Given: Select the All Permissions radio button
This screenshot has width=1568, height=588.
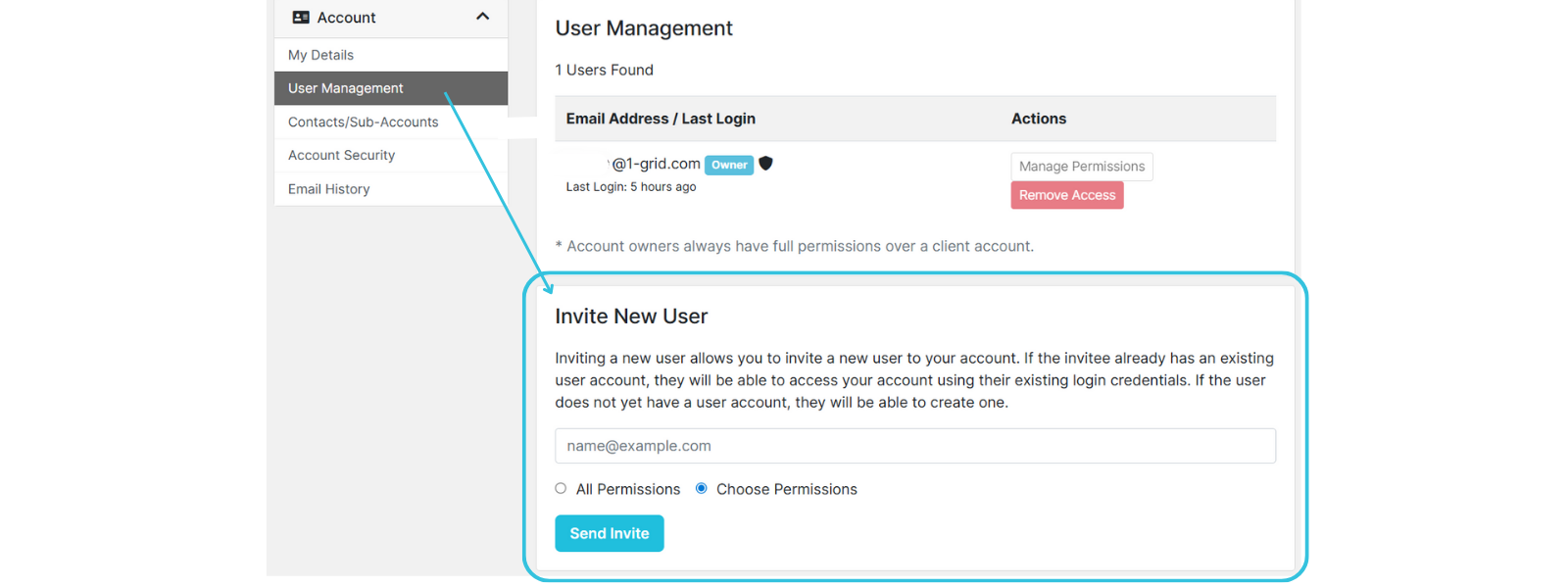Looking at the screenshot, I should [561, 488].
